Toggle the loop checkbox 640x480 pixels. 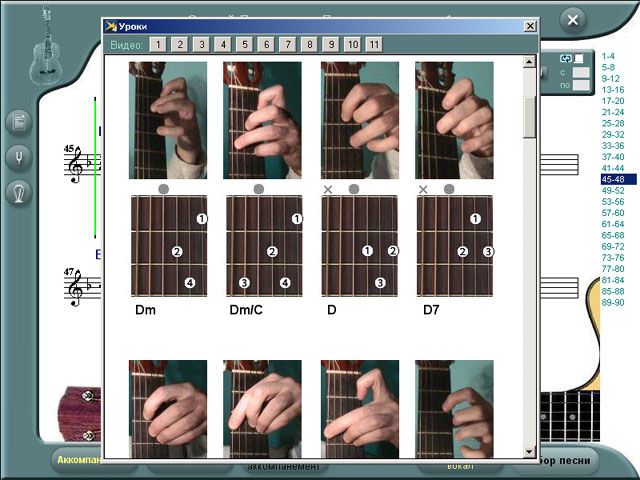(579, 58)
